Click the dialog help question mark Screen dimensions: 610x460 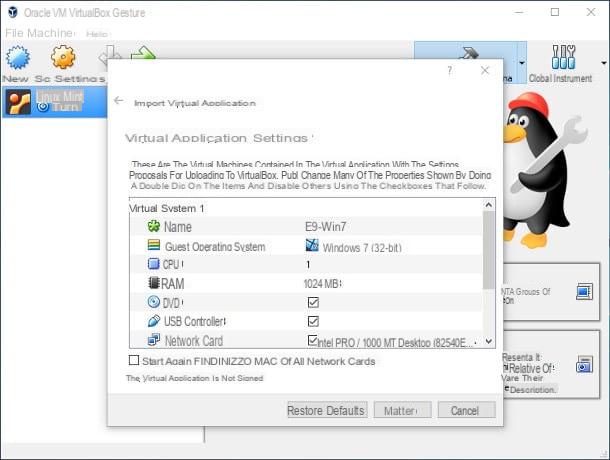pos(450,70)
